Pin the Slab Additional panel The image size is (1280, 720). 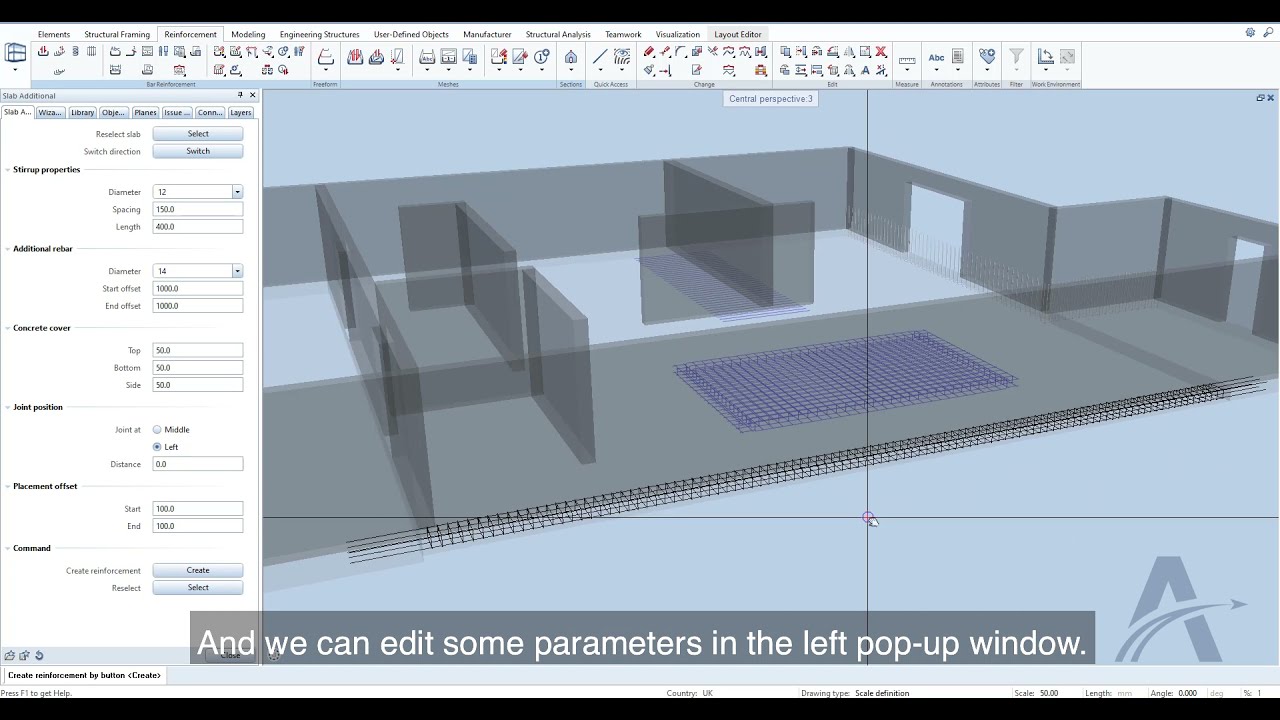pos(240,95)
